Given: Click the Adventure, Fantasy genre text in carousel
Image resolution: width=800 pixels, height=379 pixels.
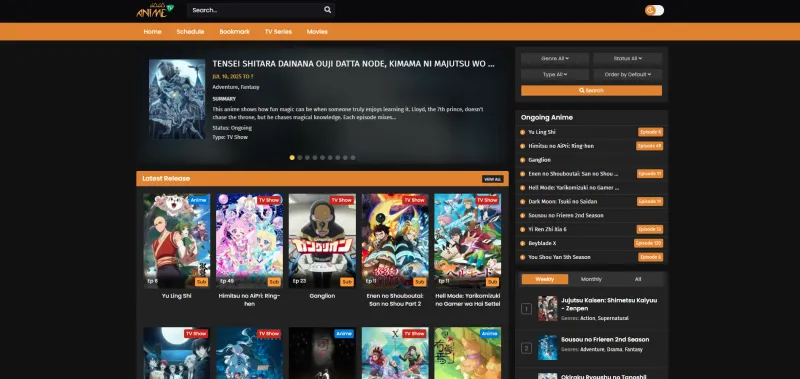Looking at the screenshot, I should (x=236, y=87).
